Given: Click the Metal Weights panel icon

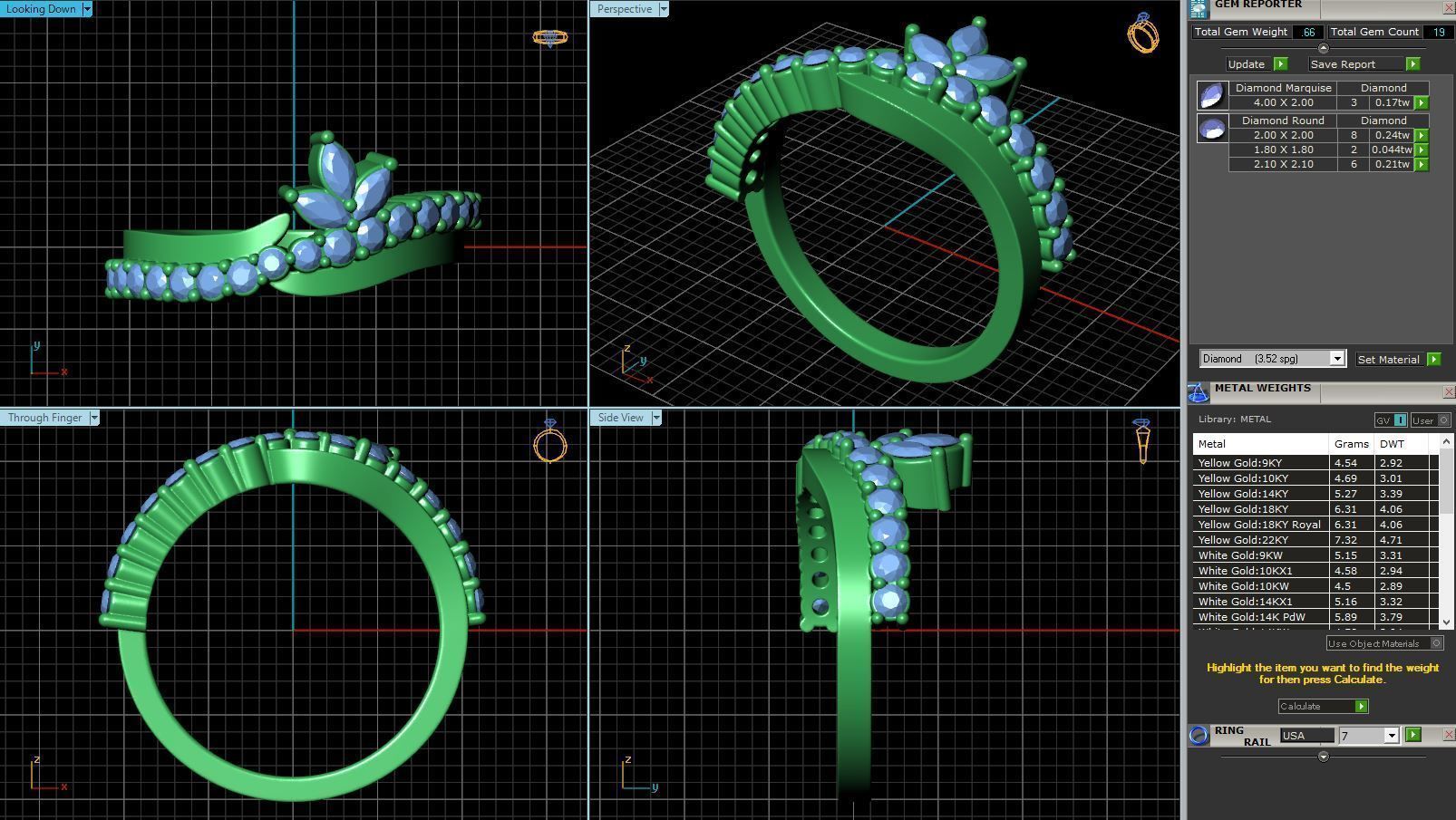Looking at the screenshot, I should [1199, 392].
